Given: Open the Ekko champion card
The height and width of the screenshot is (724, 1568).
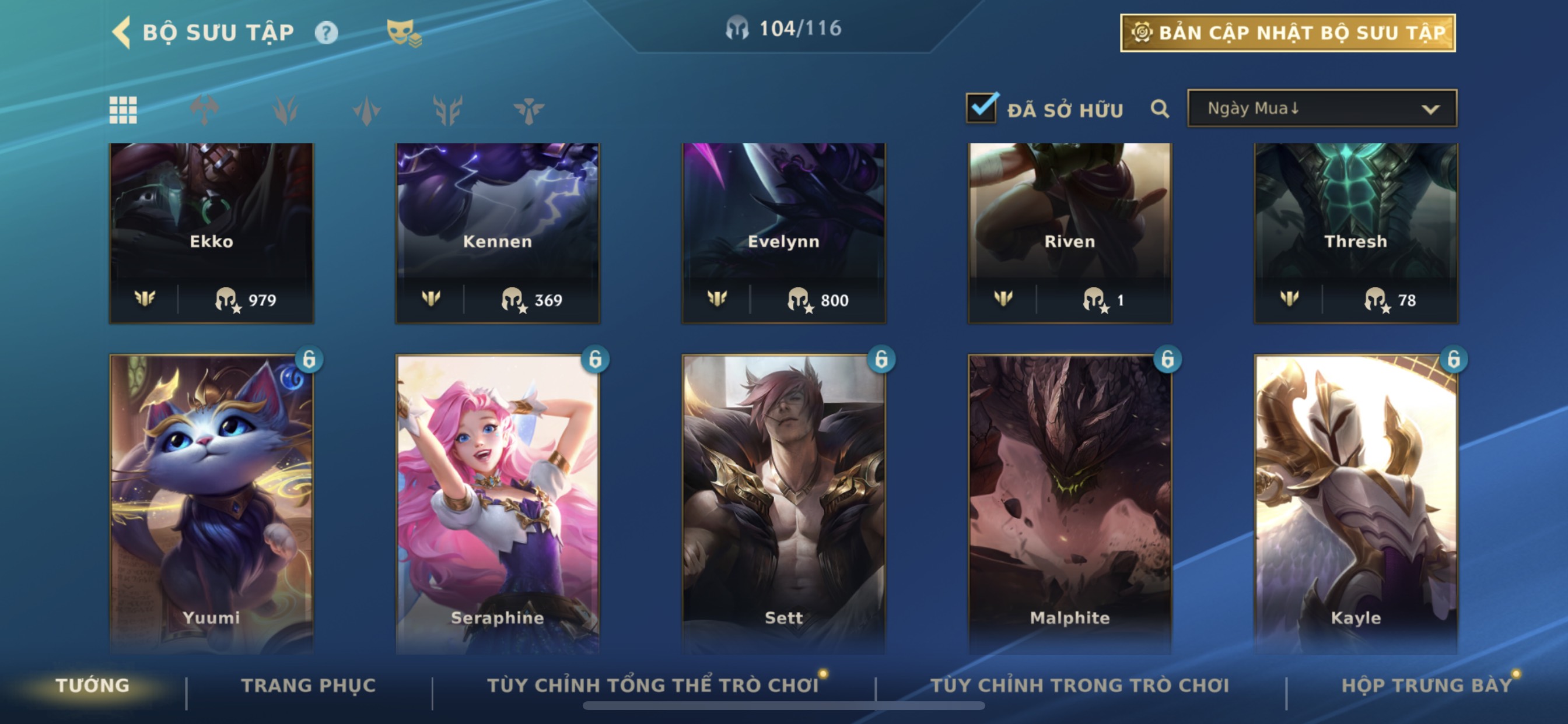Looking at the screenshot, I should [211, 233].
